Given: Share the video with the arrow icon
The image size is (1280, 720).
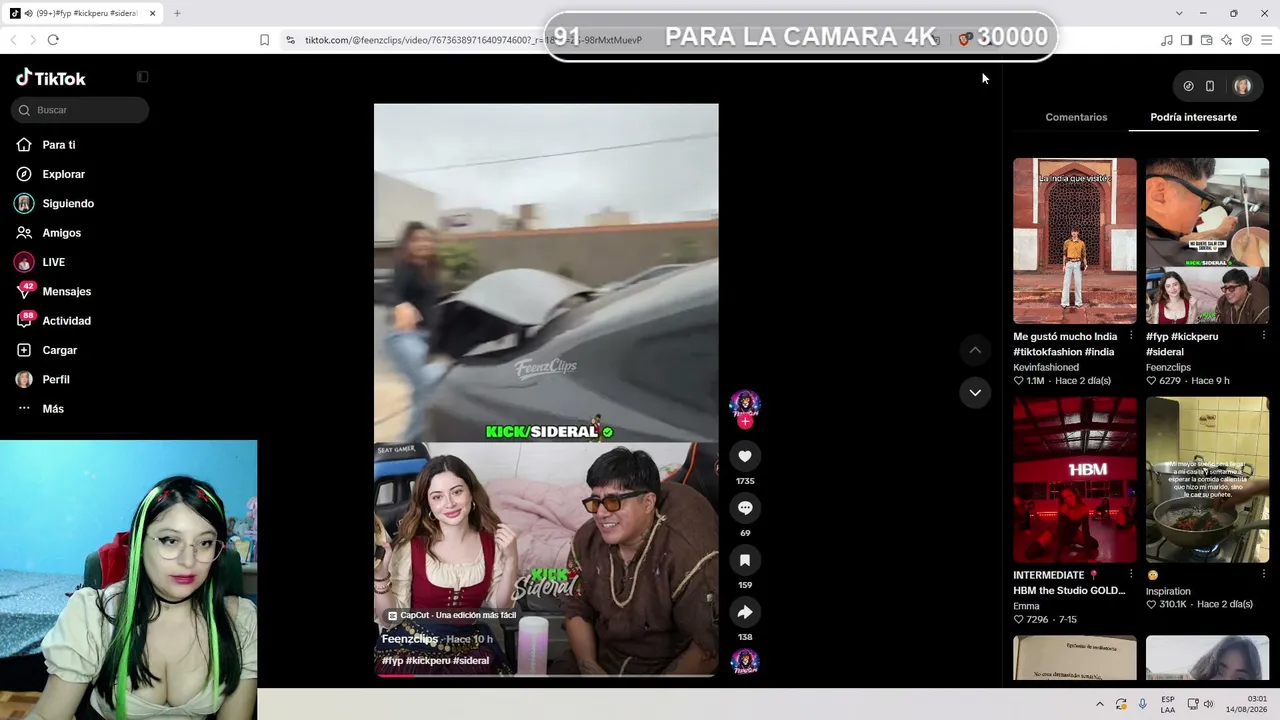Looking at the screenshot, I should (745, 612).
